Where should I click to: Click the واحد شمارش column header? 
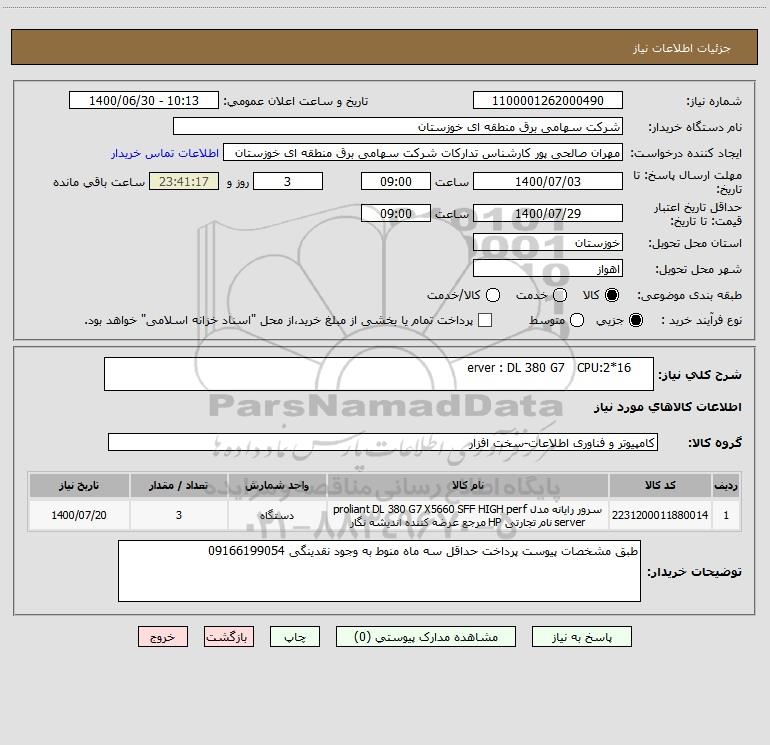pos(277,486)
